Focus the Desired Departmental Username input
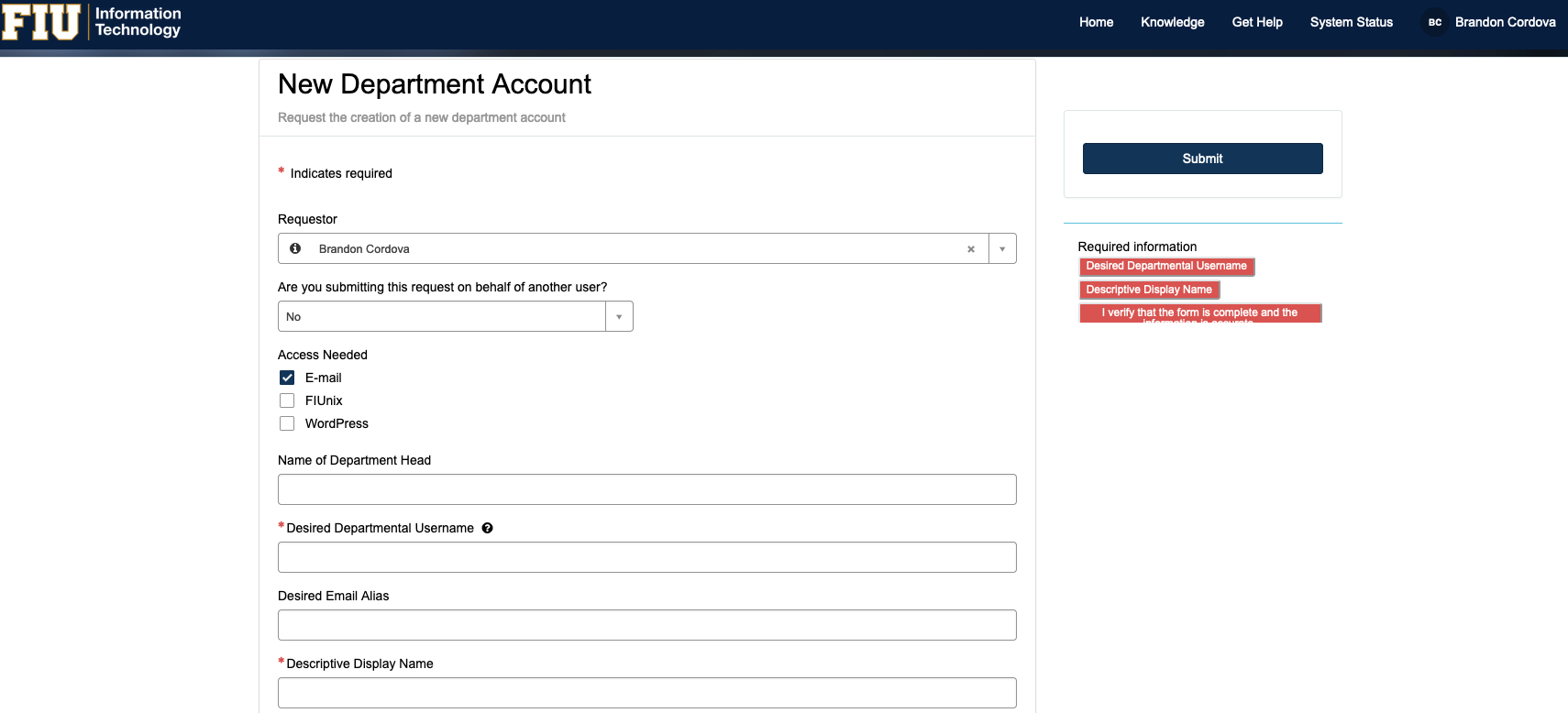 coord(646,557)
